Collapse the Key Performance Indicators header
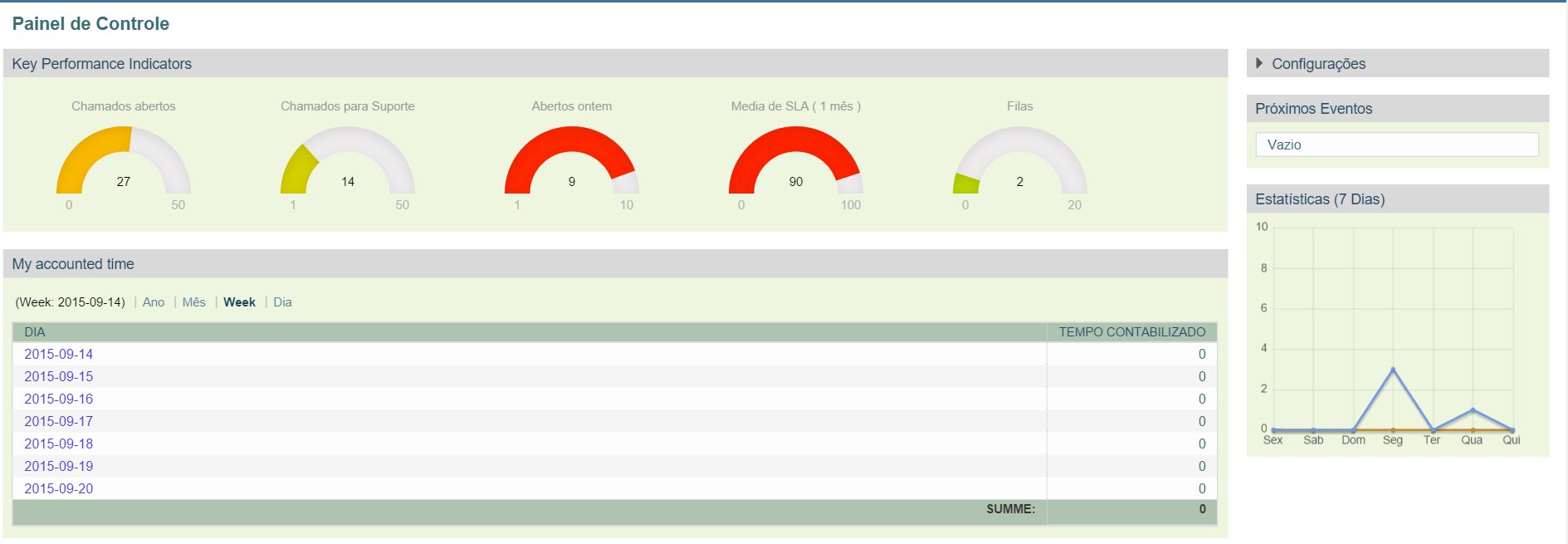 point(102,64)
